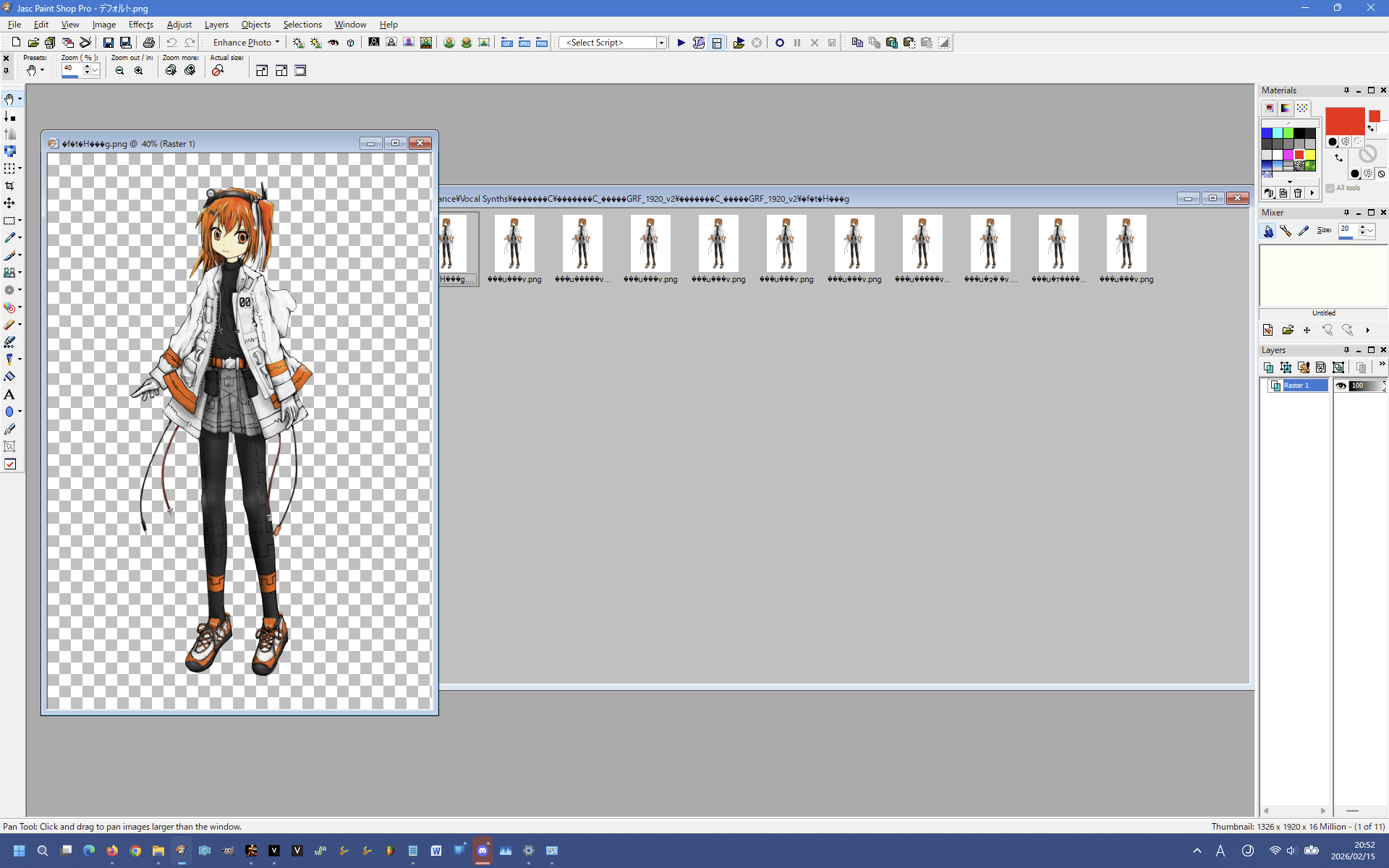This screenshot has width=1389, height=868.
Task: Click the Print icon in toolbar
Action: click(148, 43)
